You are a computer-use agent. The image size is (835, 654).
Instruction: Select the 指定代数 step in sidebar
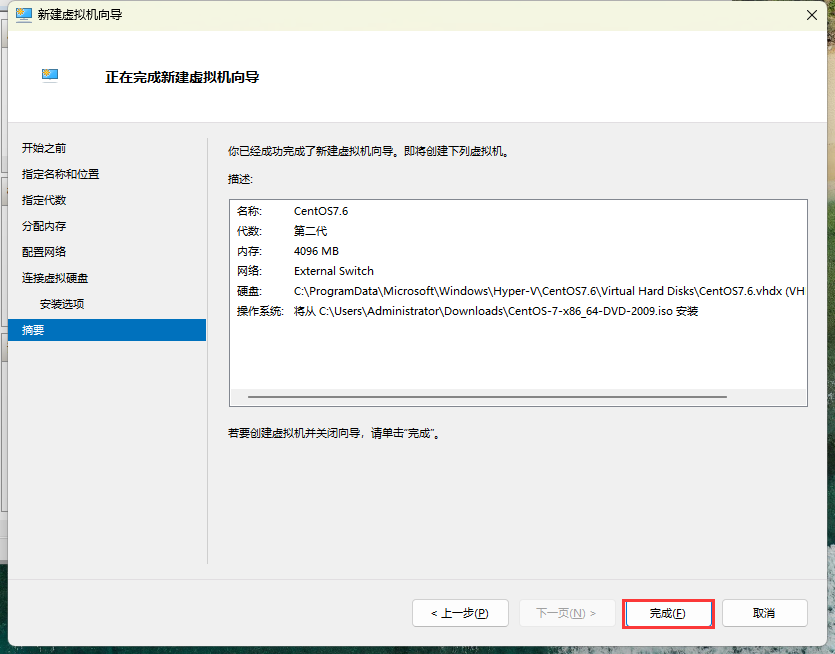[x=44, y=200]
